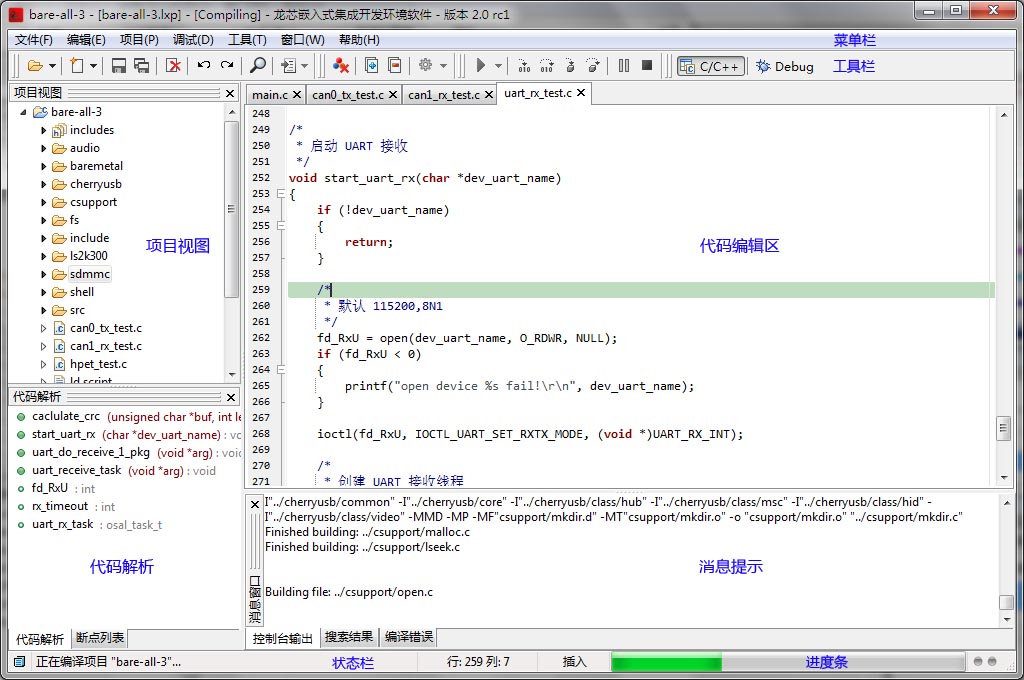Switch to the 断点列表 tab
This screenshot has width=1024, height=680.
[100, 638]
